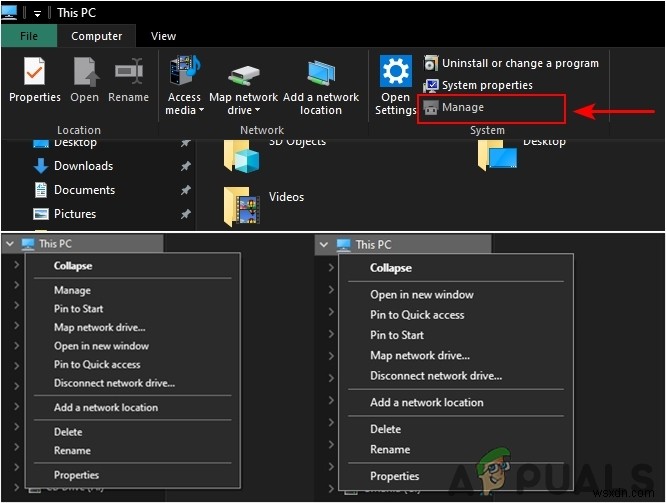Expand the Map network drive dropdown arrow
The height and width of the screenshot is (503, 666).
click(257, 110)
